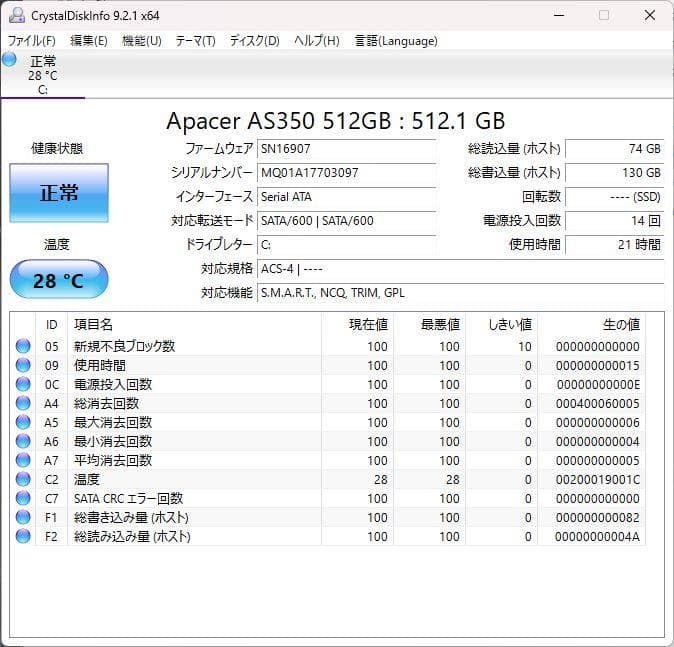Click the power on hours value 21 時間

[615, 245]
